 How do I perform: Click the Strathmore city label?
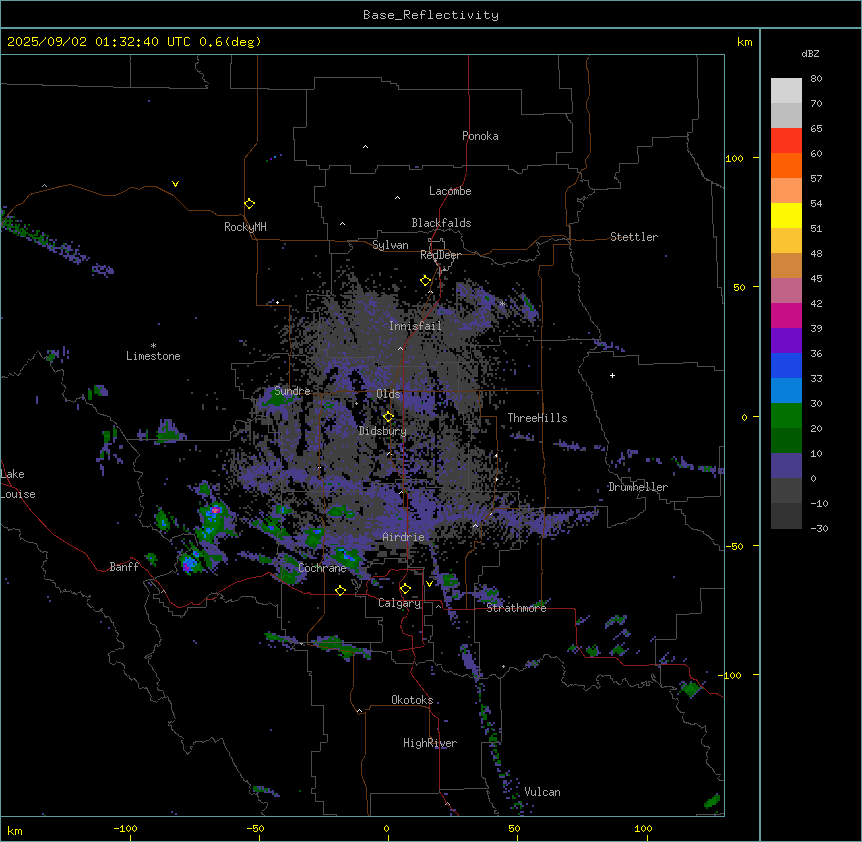pos(516,608)
